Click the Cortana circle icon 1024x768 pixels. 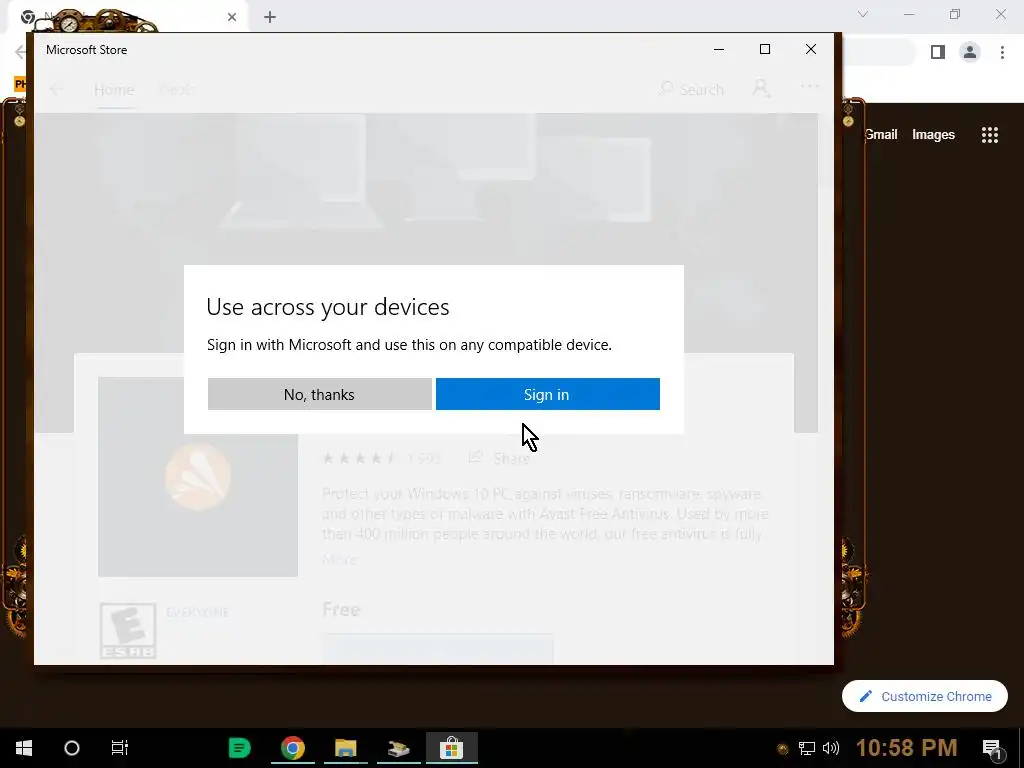pos(72,748)
